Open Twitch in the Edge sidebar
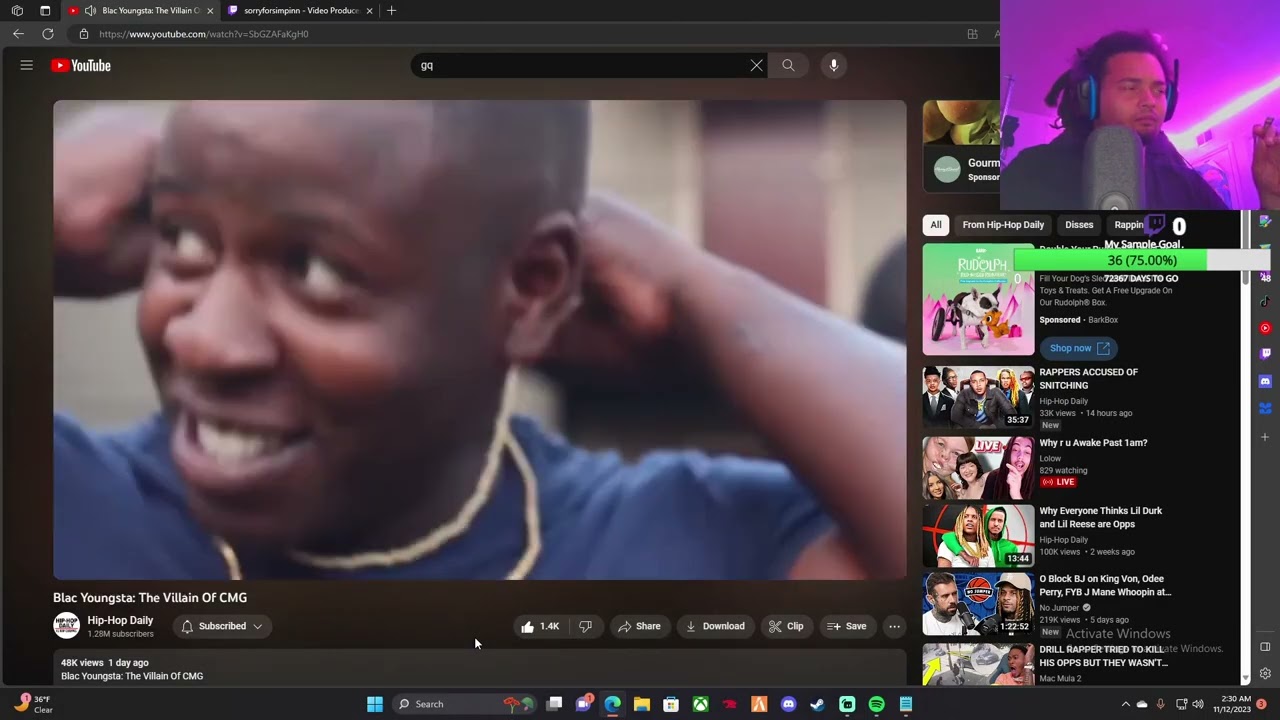This screenshot has height=720, width=1280. tap(1265, 354)
